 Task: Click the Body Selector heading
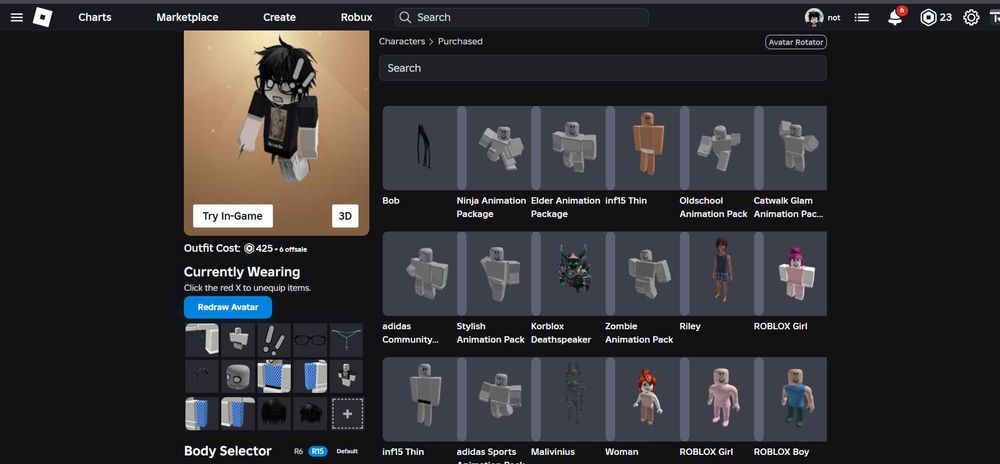click(228, 451)
